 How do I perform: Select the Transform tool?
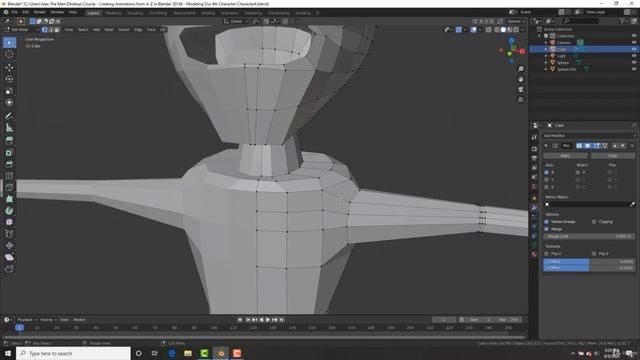[9, 103]
